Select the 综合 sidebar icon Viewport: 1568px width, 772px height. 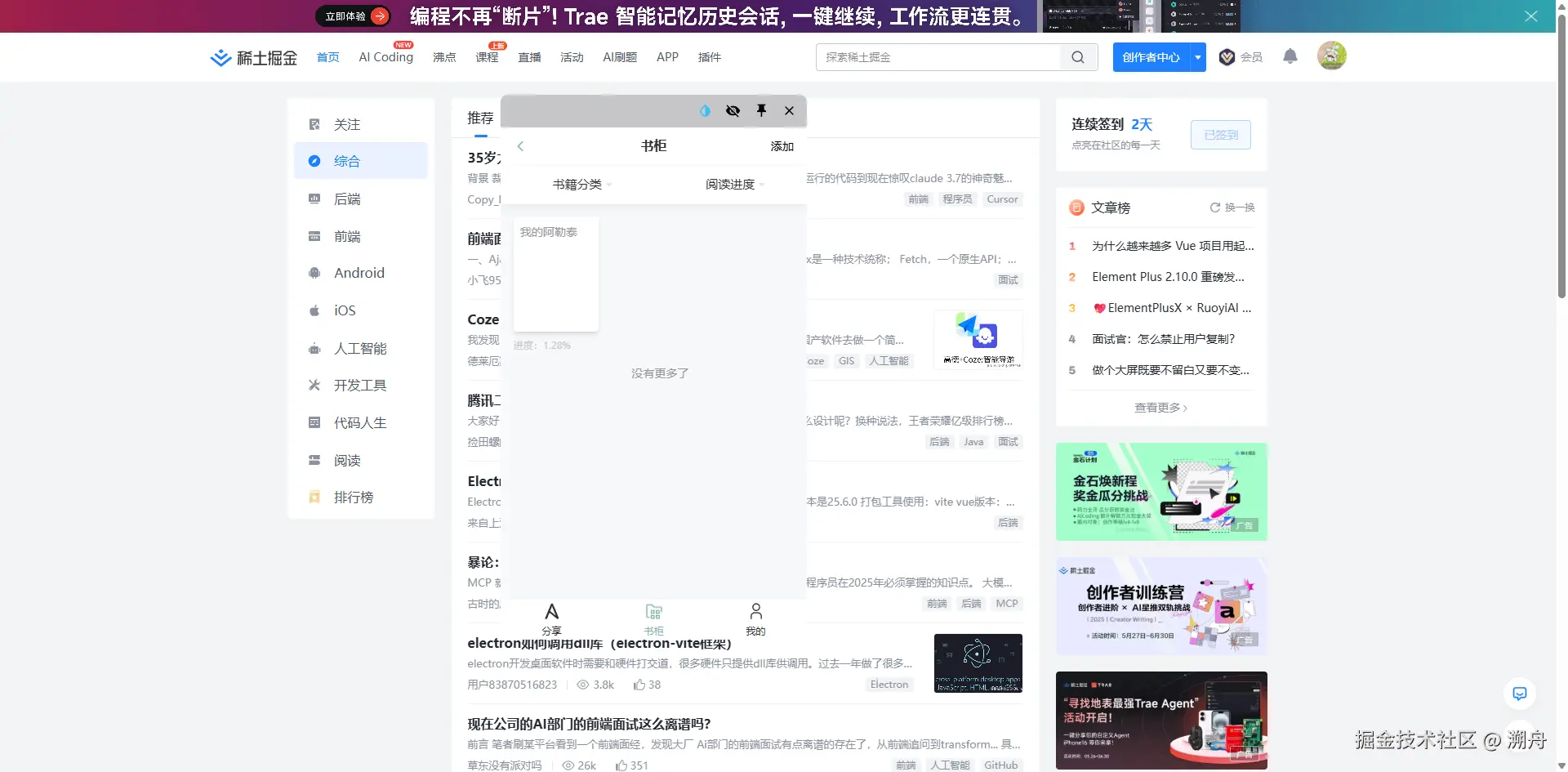(314, 161)
